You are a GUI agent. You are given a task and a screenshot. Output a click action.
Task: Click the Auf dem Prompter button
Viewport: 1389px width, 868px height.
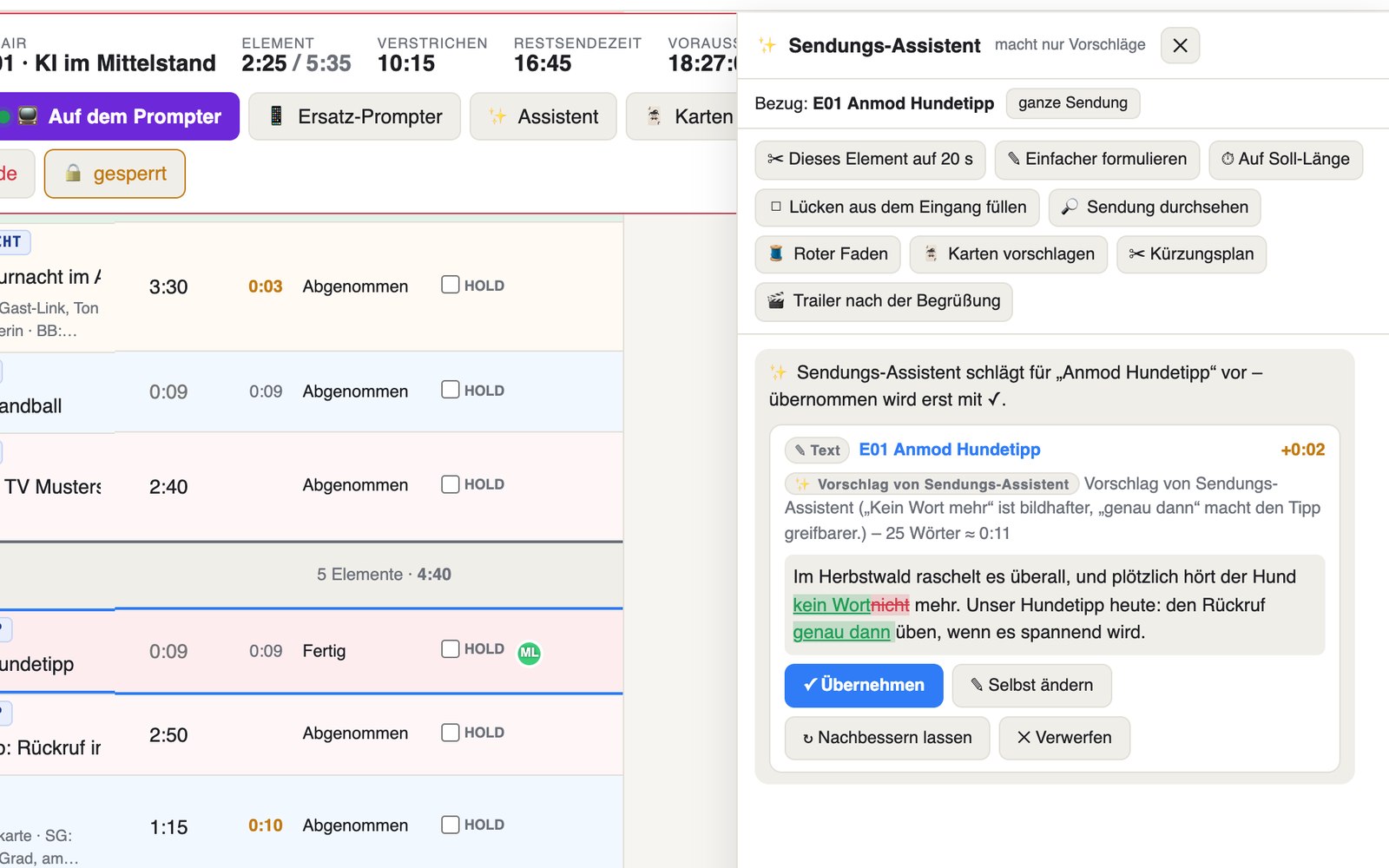[x=117, y=116]
